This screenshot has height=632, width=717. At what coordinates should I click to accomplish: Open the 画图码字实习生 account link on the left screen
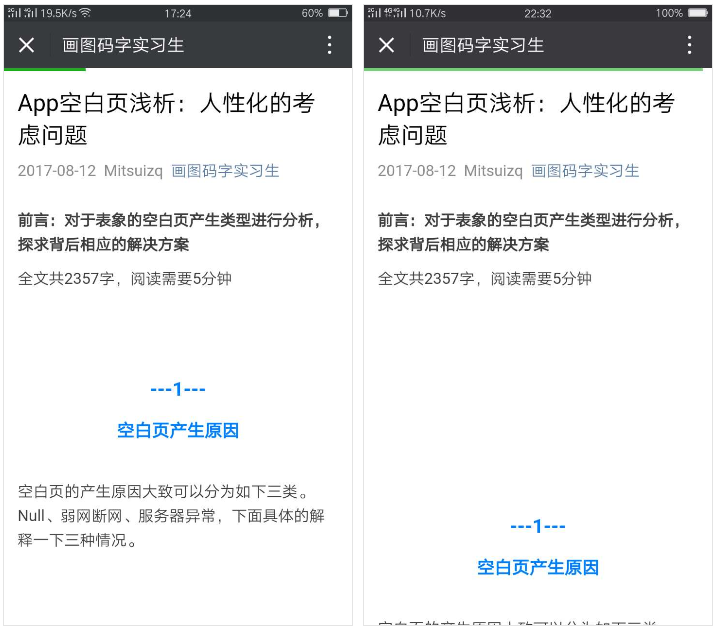225,171
